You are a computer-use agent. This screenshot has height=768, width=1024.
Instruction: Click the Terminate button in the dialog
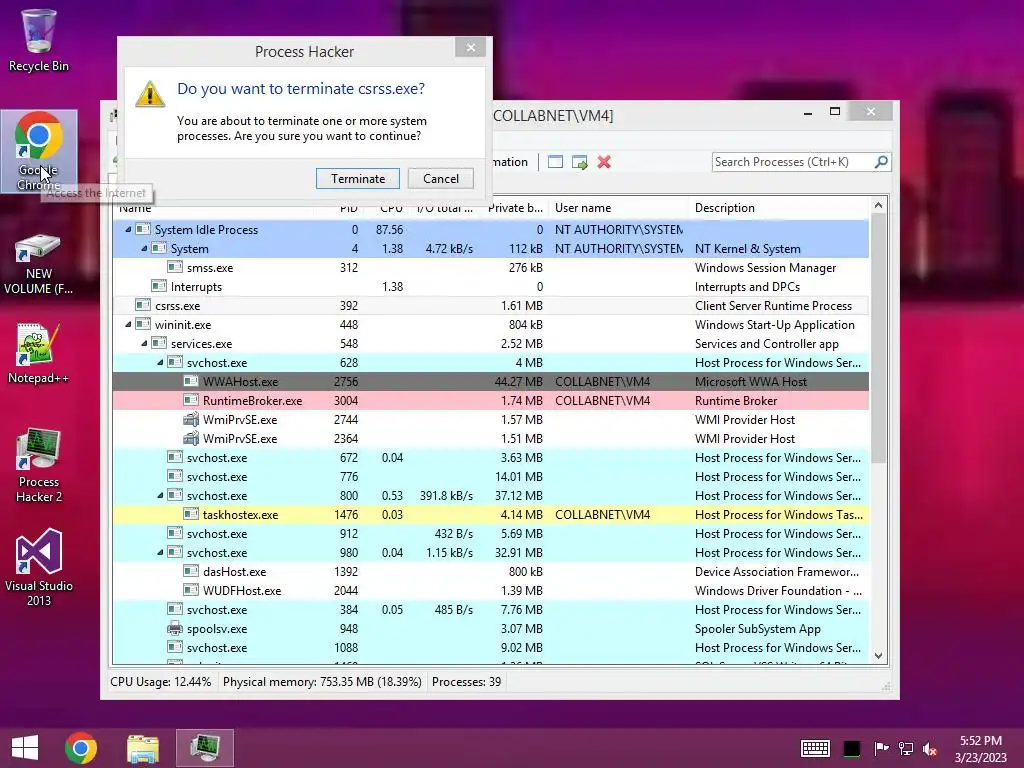357,179
